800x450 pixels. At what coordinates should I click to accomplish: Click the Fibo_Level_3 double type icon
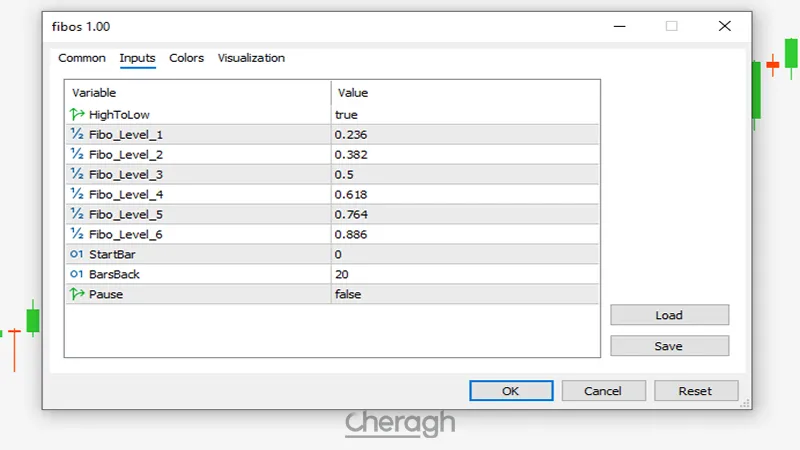click(x=77, y=174)
